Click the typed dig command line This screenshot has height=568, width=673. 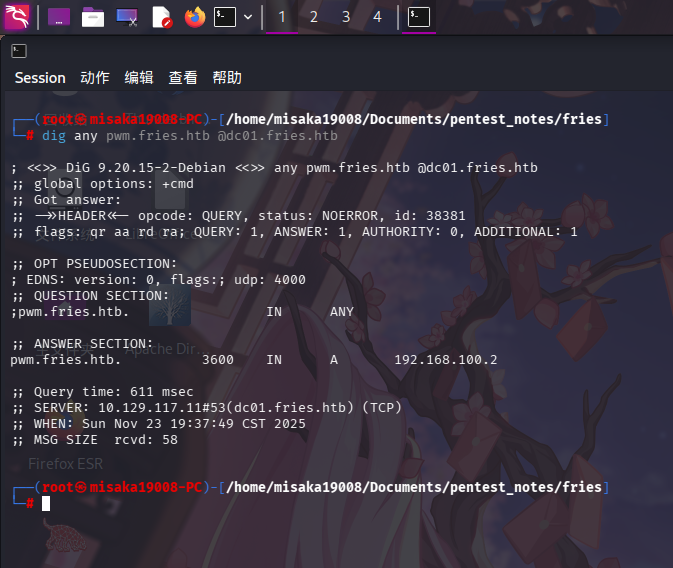click(190, 136)
